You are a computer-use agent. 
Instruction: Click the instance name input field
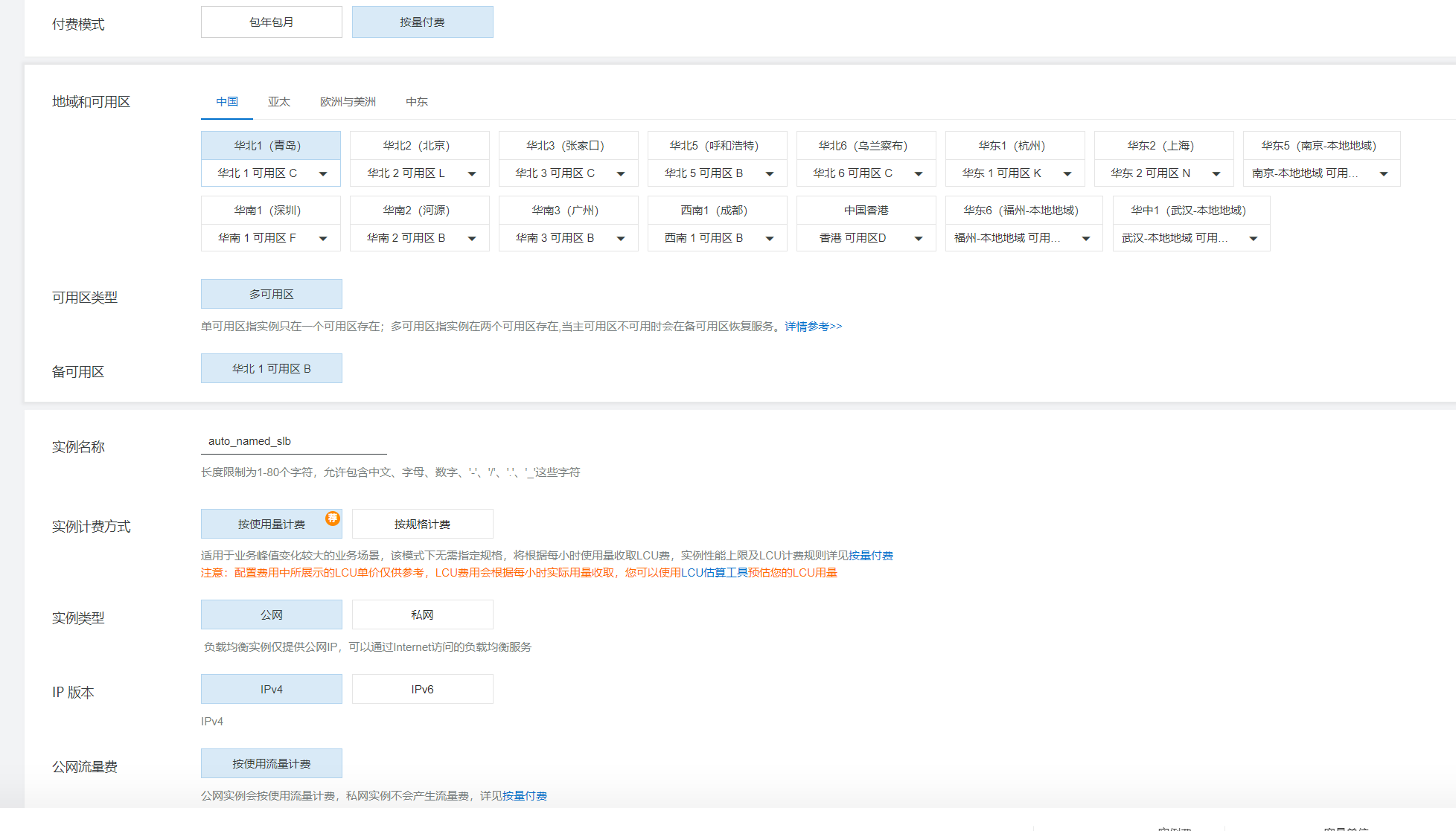click(x=293, y=441)
